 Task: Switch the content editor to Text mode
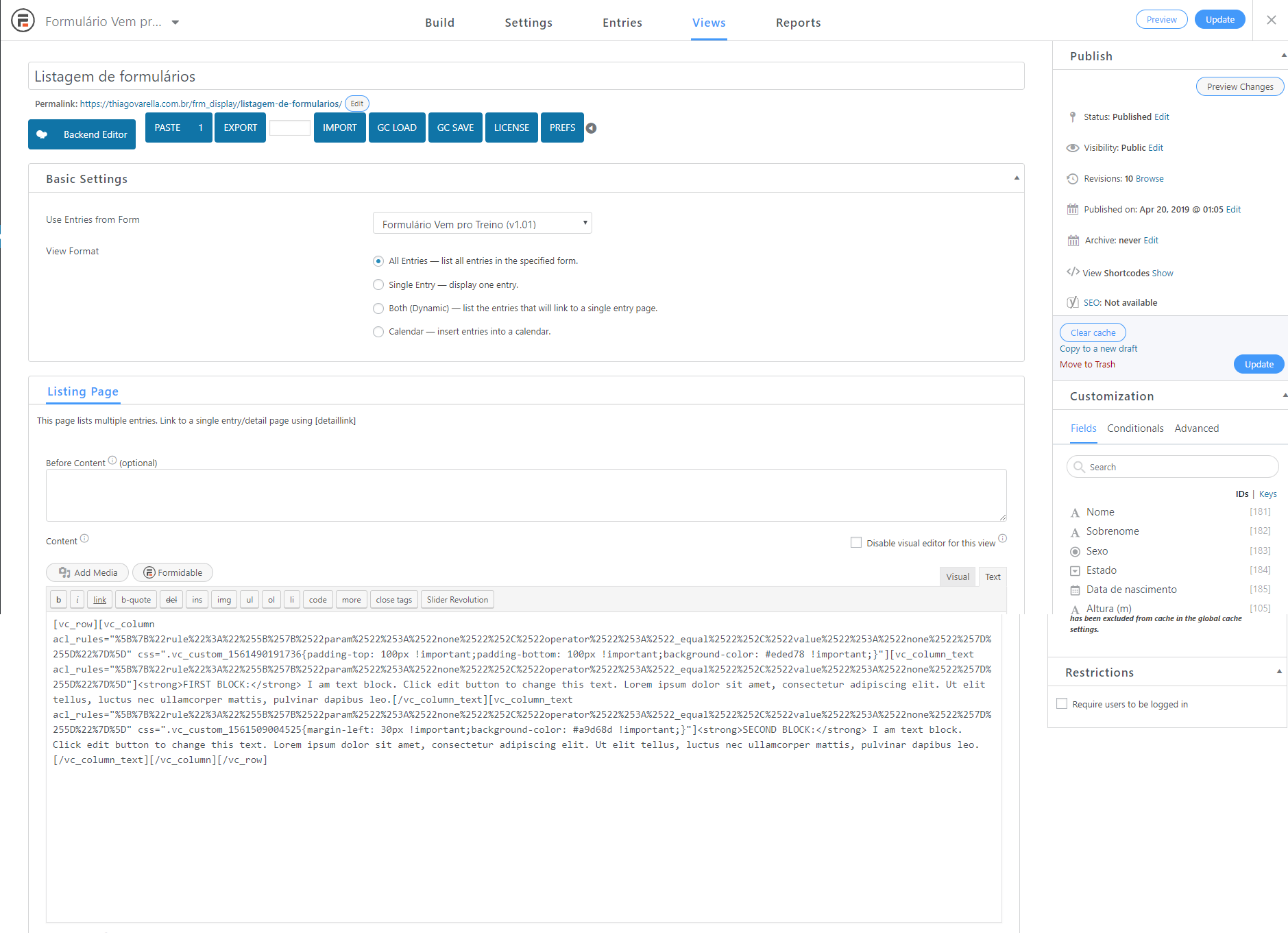click(993, 577)
